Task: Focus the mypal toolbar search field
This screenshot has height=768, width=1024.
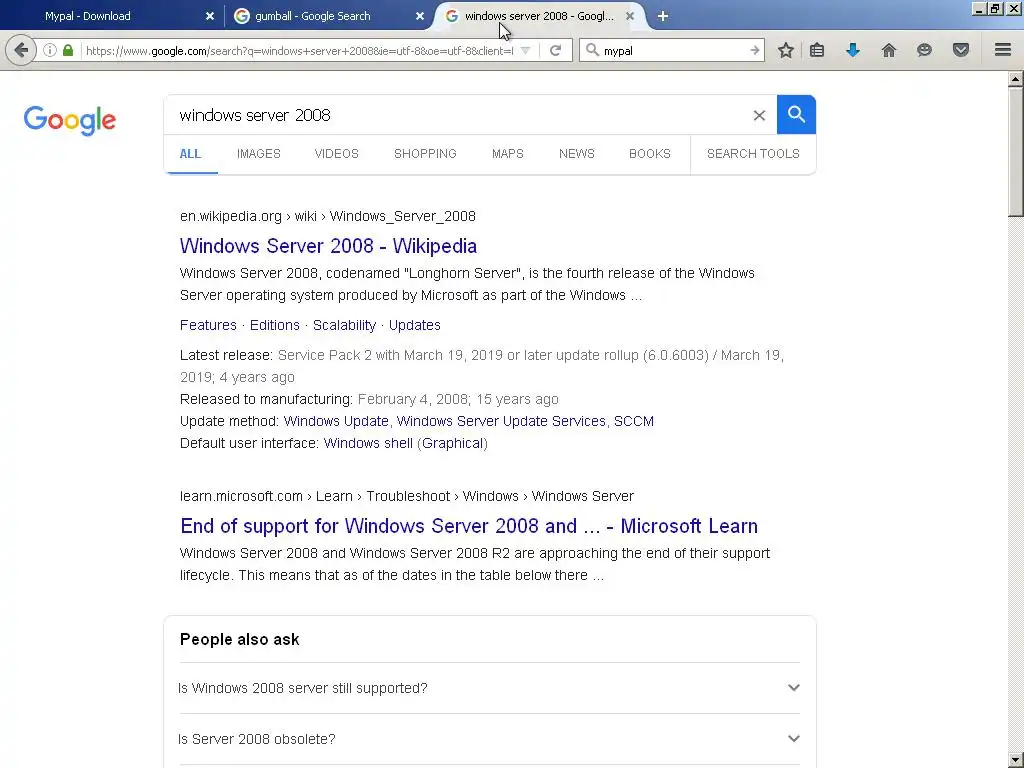Action: point(673,50)
